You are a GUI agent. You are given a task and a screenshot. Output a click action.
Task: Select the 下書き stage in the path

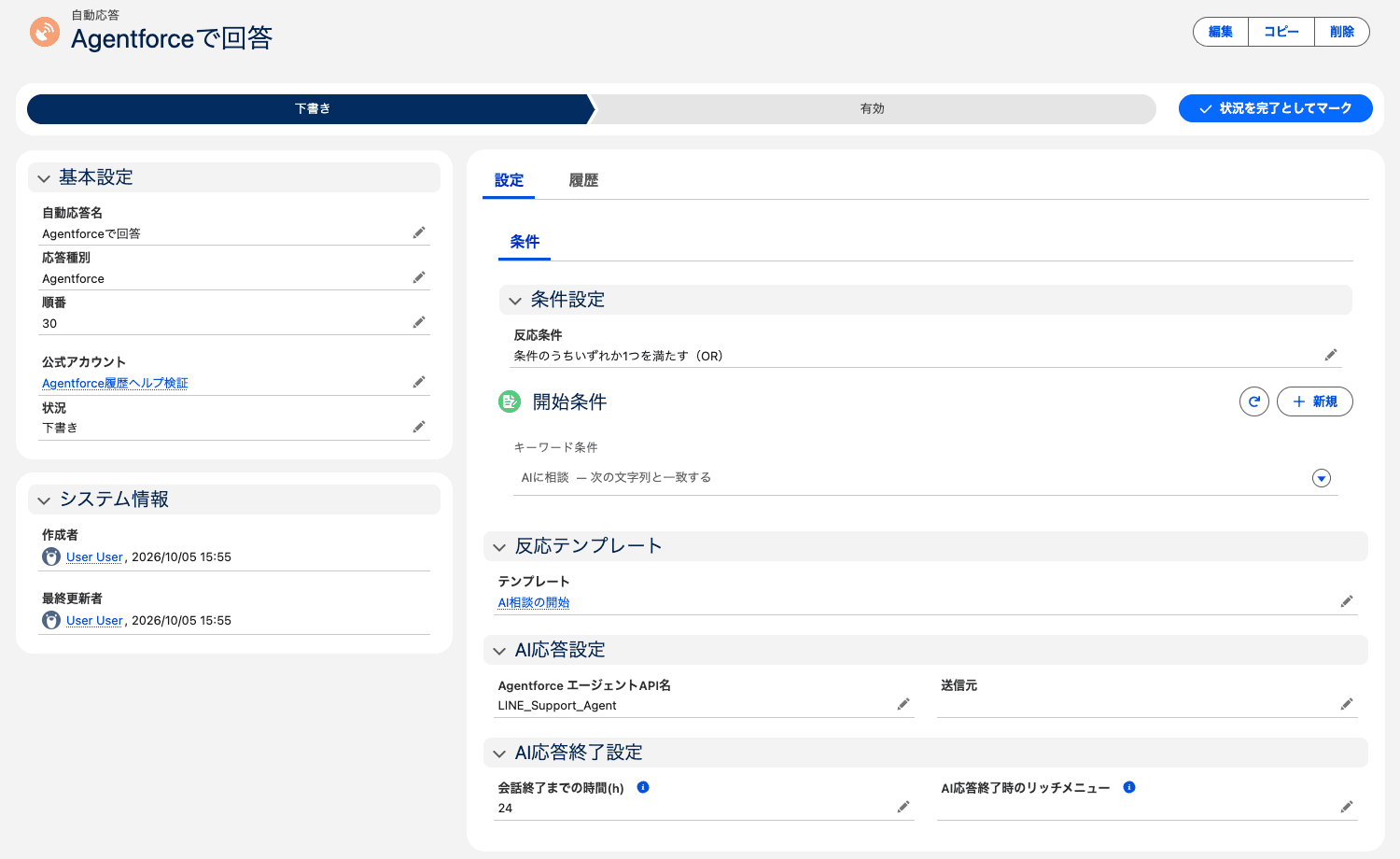pos(312,108)
